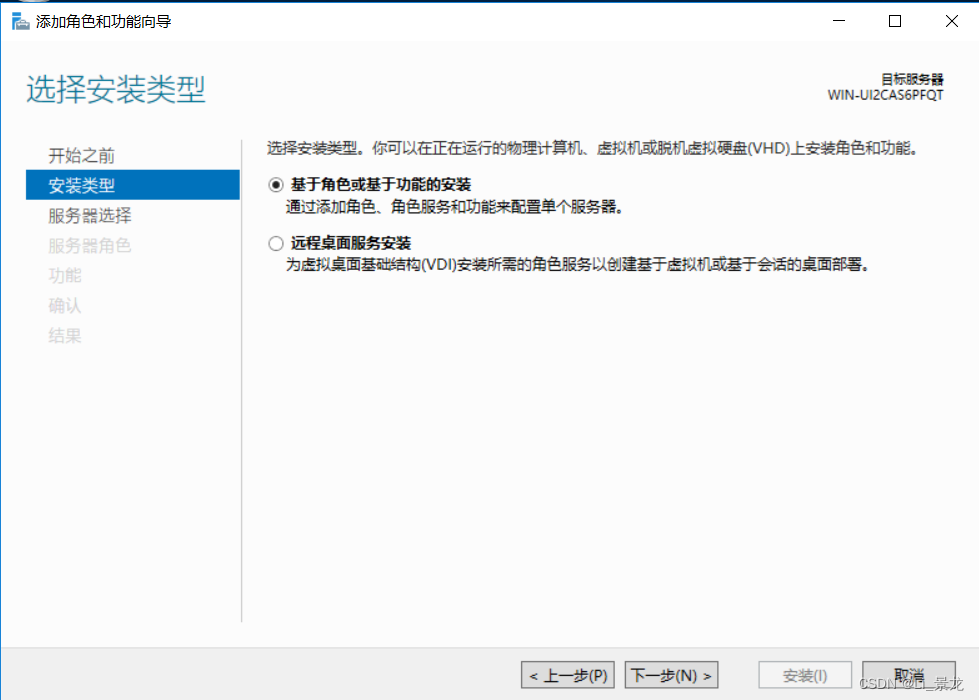The image size is (979, 700).
Task: Click the installation type intro sentence mentioning VHD
Action: pos(593,149)
